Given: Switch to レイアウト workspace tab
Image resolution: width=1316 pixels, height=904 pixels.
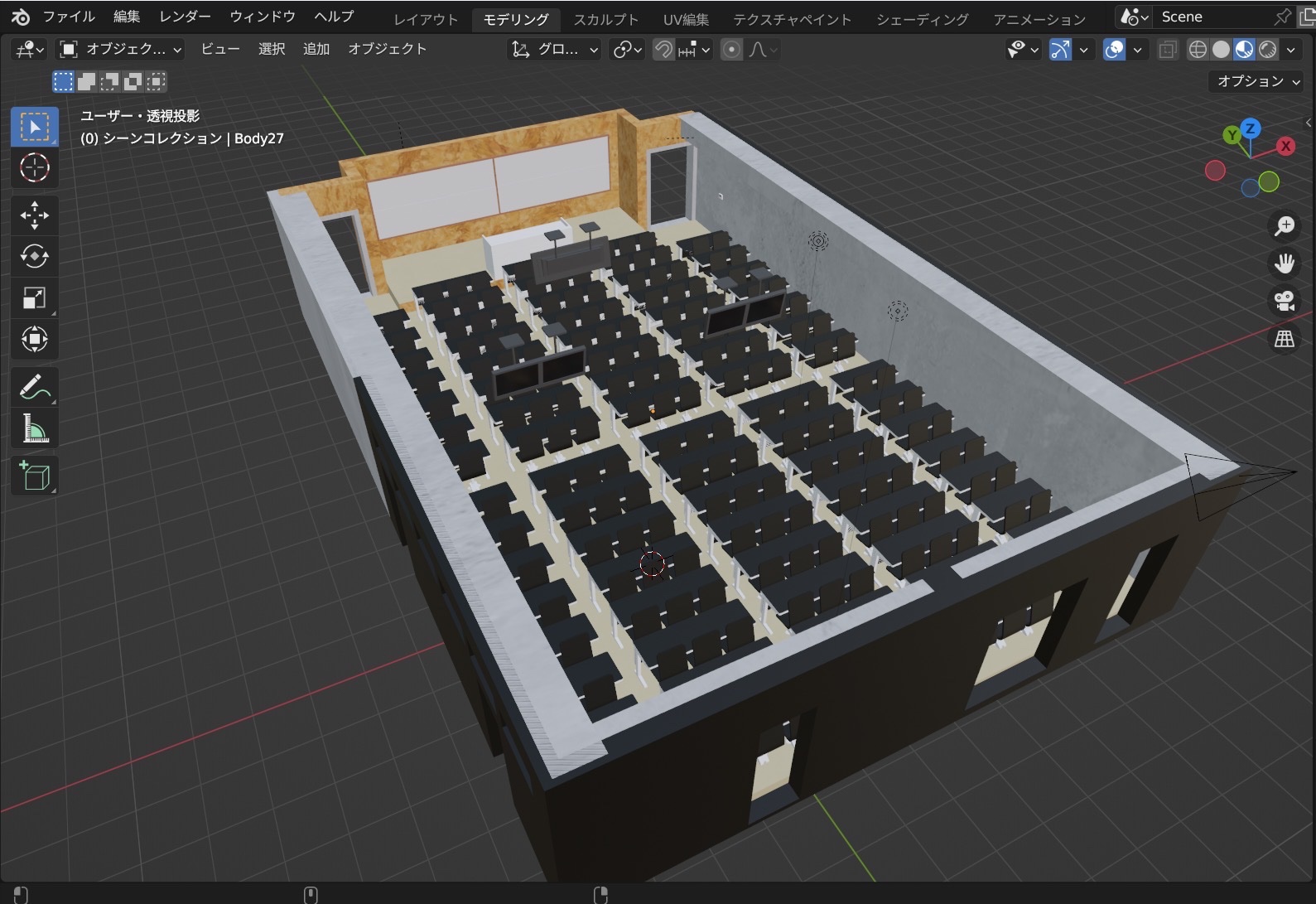Looking at the screenshot, I should [x=426, y=19].
